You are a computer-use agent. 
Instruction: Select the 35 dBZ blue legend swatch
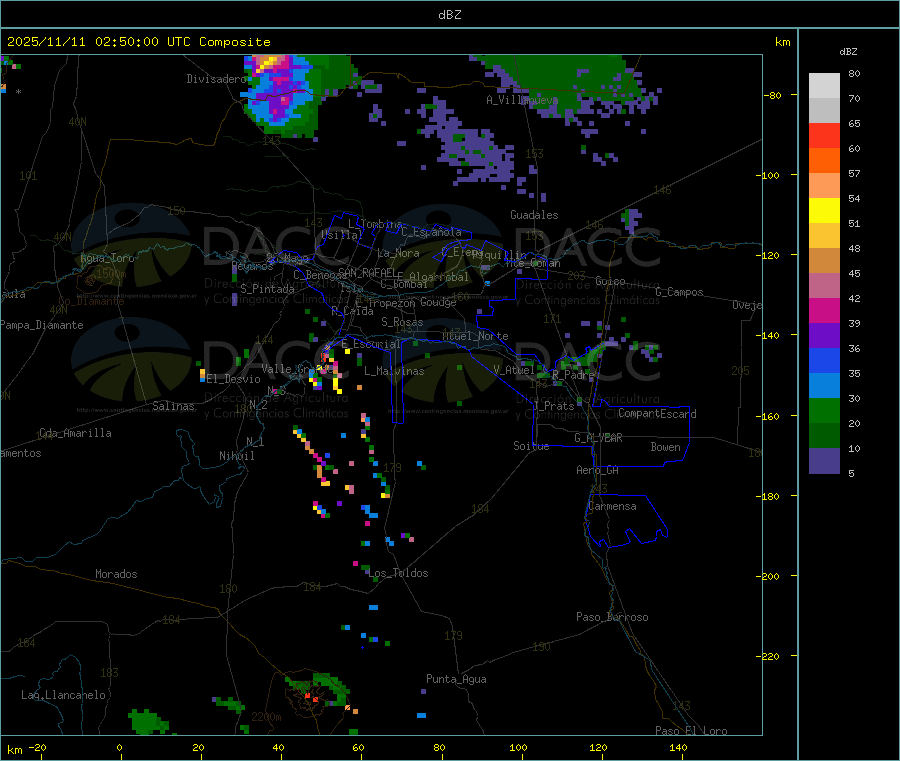[x=824, y=360]
